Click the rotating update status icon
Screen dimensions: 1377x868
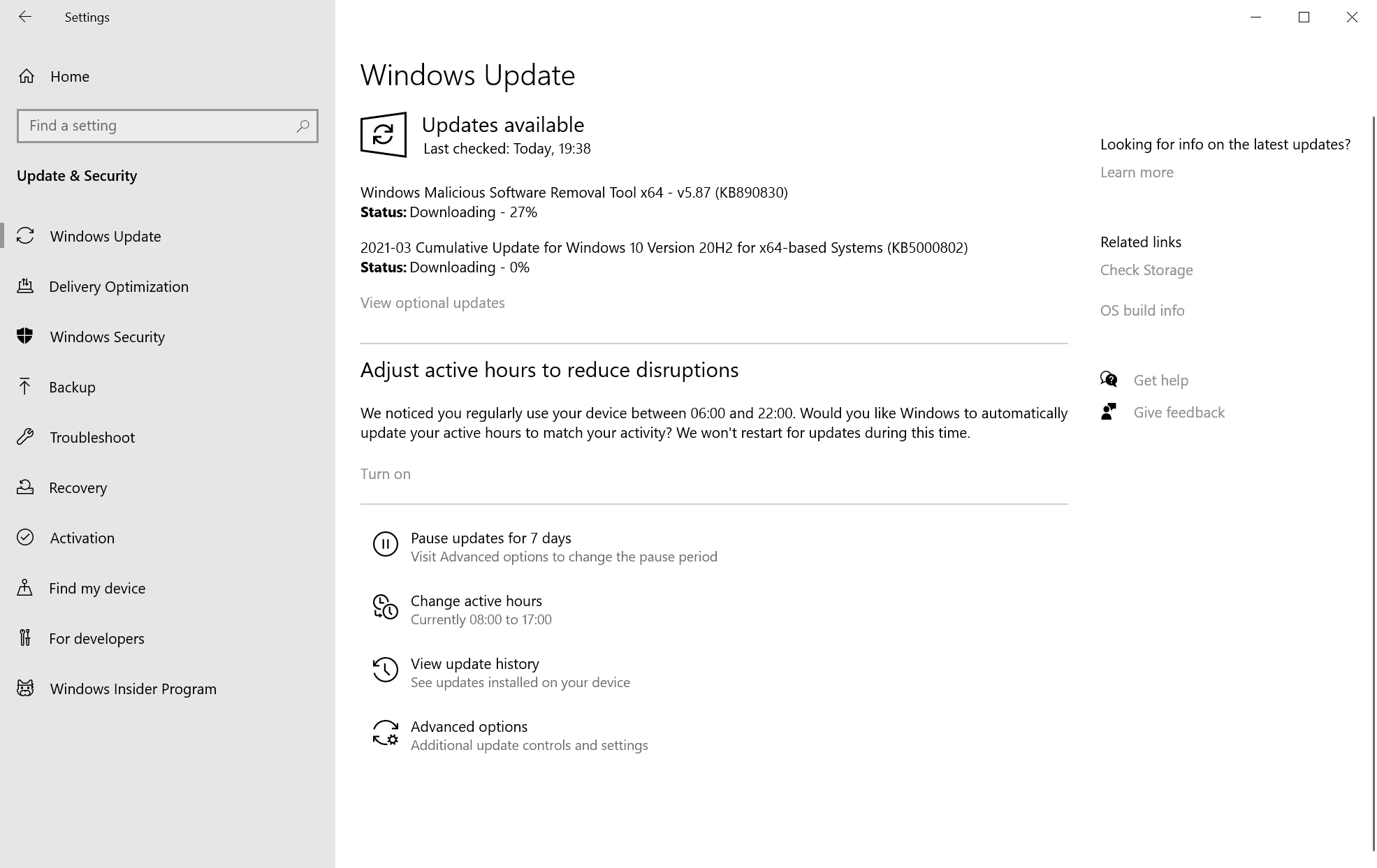pos(383,134)
